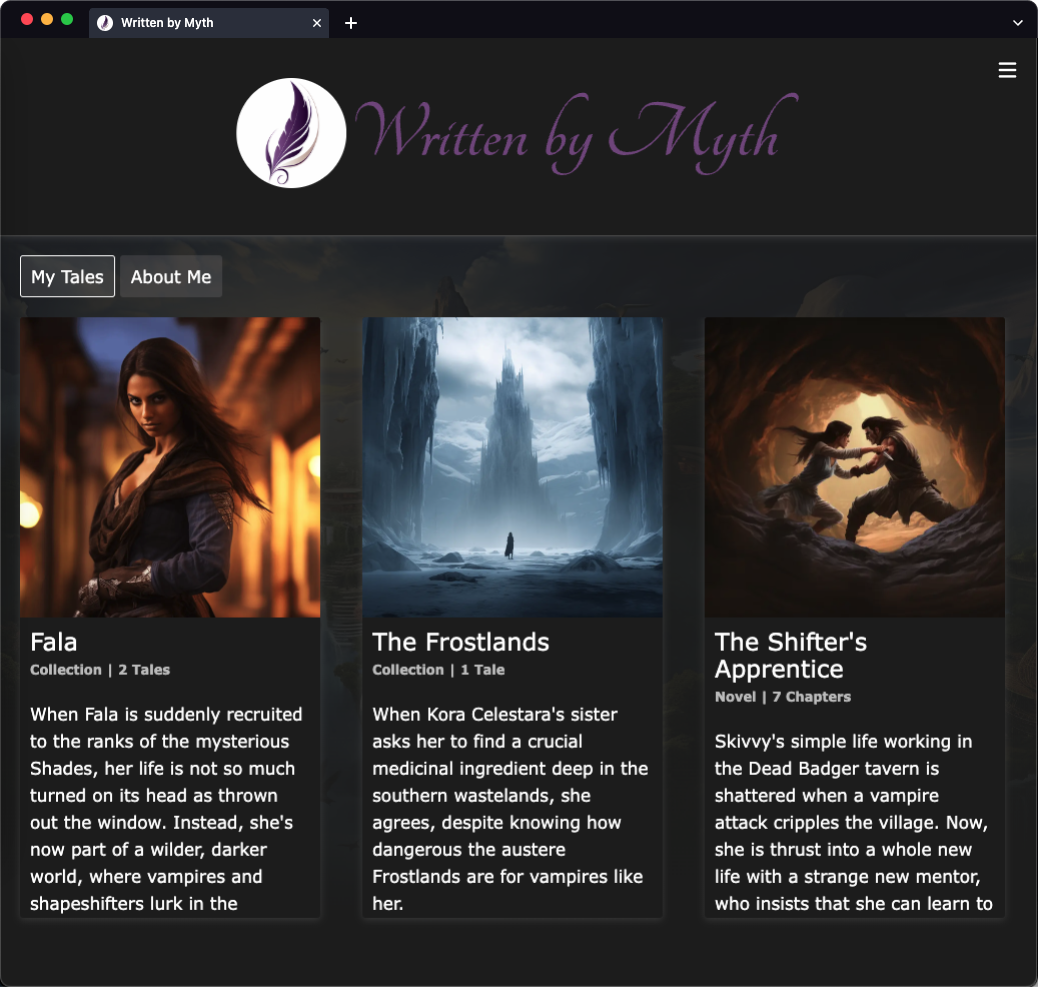This screenshot has height=987, width=1038.
Task: Click the tab favicon icon
Action: [105, 23]
